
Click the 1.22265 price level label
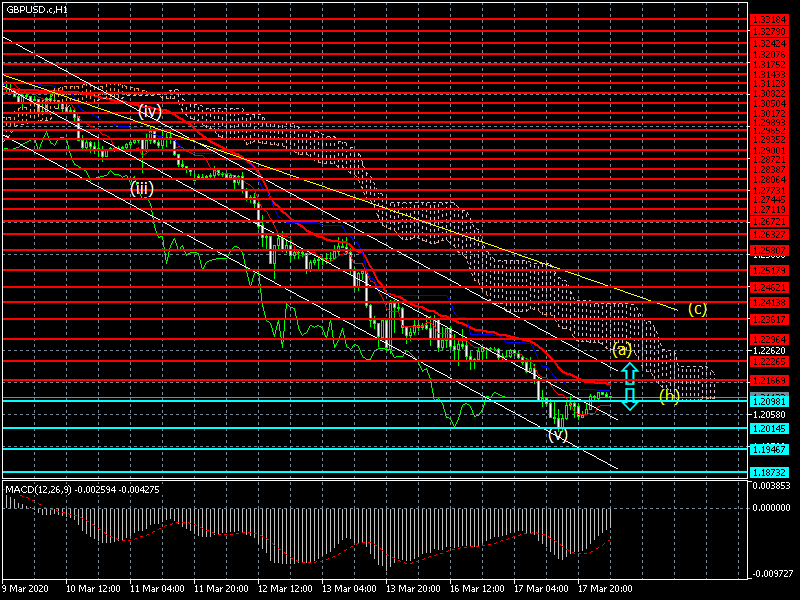tap(769, 361)
